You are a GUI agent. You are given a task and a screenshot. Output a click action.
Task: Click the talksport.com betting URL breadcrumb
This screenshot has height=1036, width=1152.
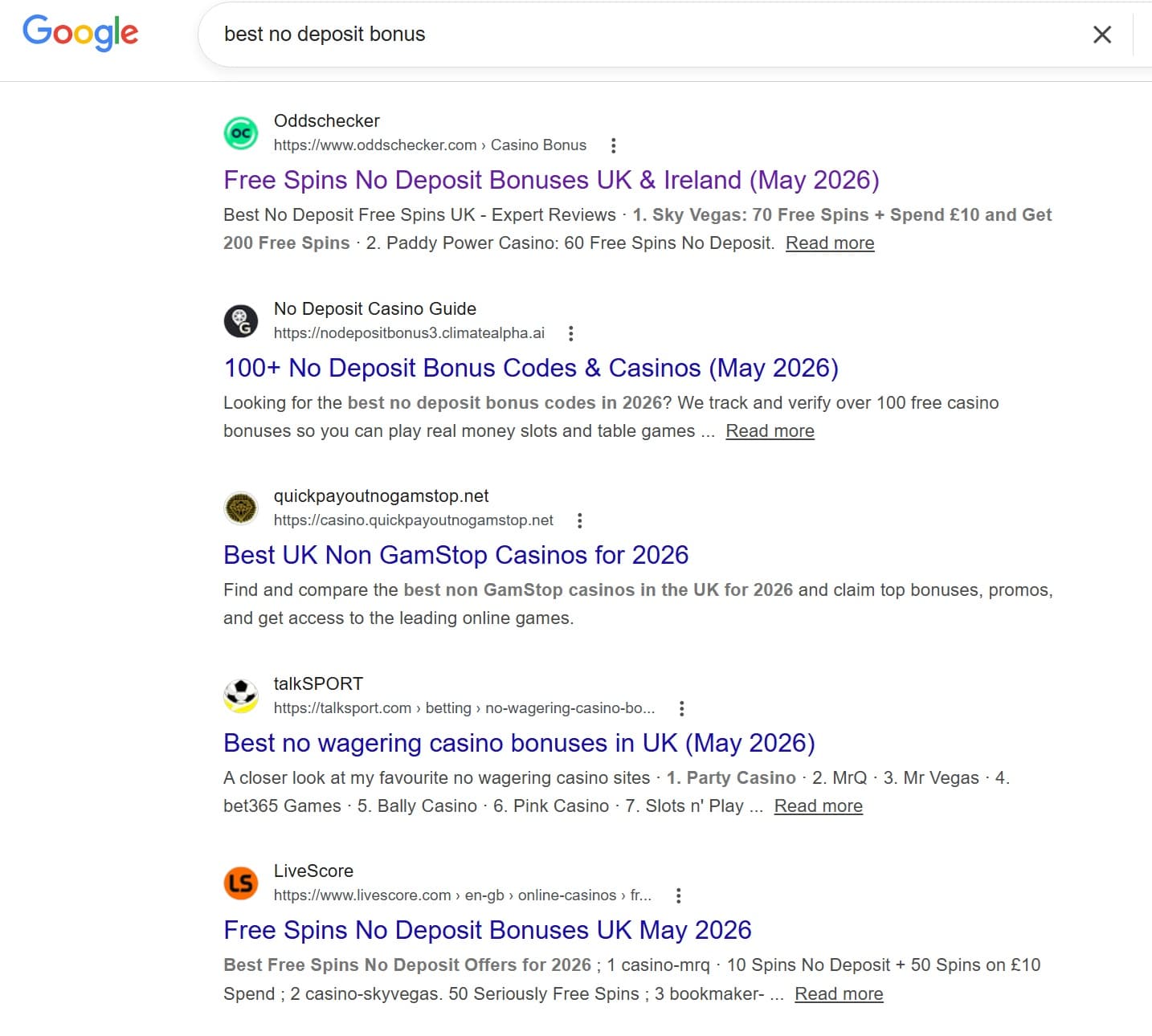coord(464,708)
